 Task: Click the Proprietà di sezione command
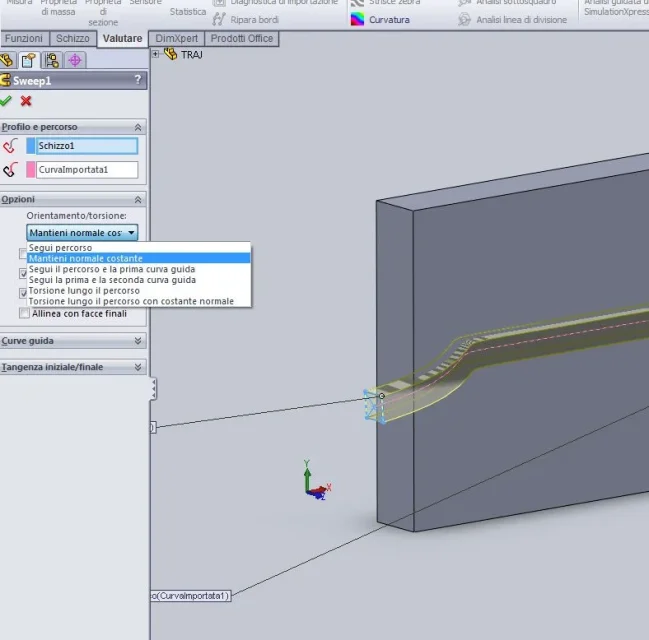click(x=103, y=12)
